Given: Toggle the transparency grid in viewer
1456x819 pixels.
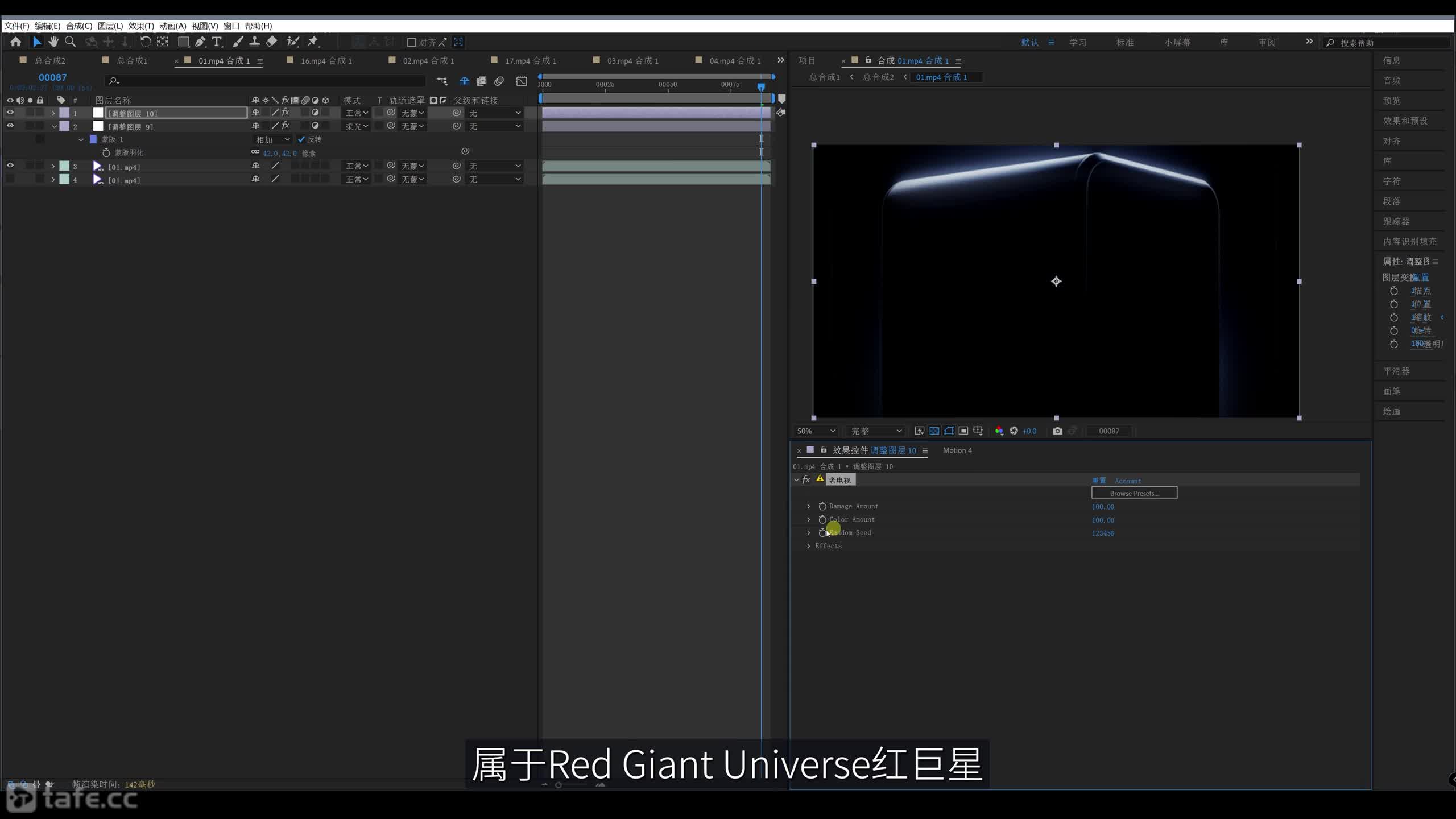Looking at the screenshot, I should [x=934, y=431].
